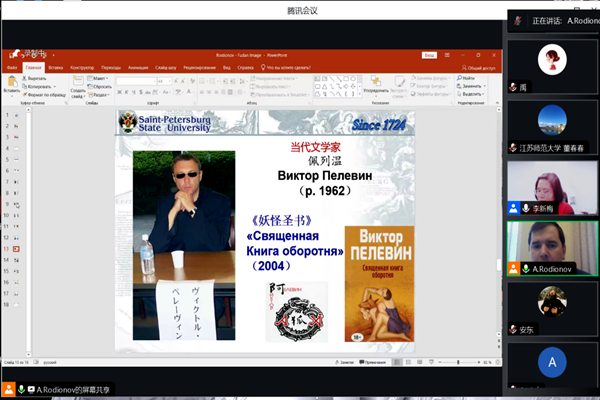
Task: Click the Paste (Вставить) clipboard icon
Action: (12, 82)
